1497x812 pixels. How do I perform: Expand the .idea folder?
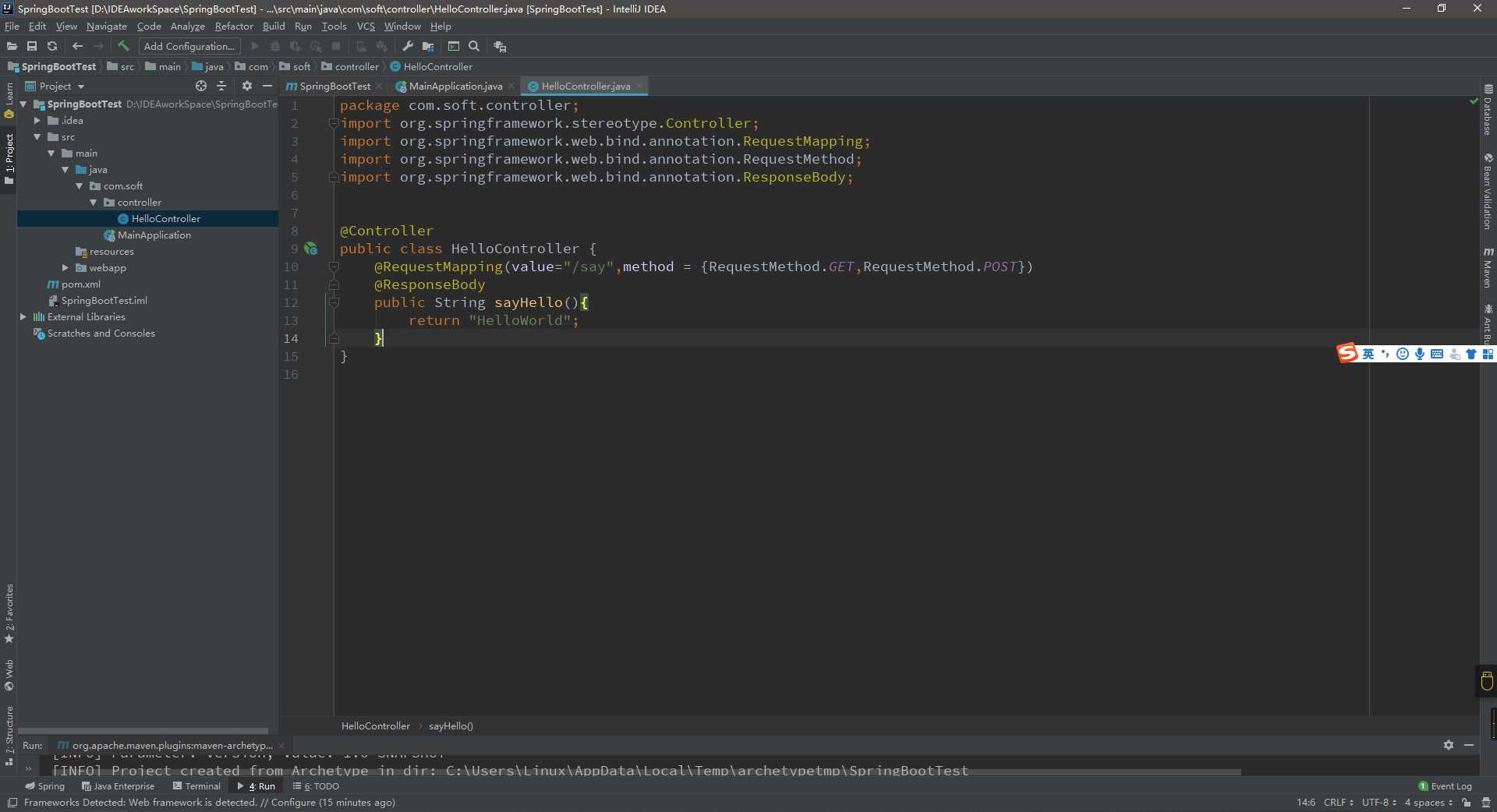coord(37,121)
